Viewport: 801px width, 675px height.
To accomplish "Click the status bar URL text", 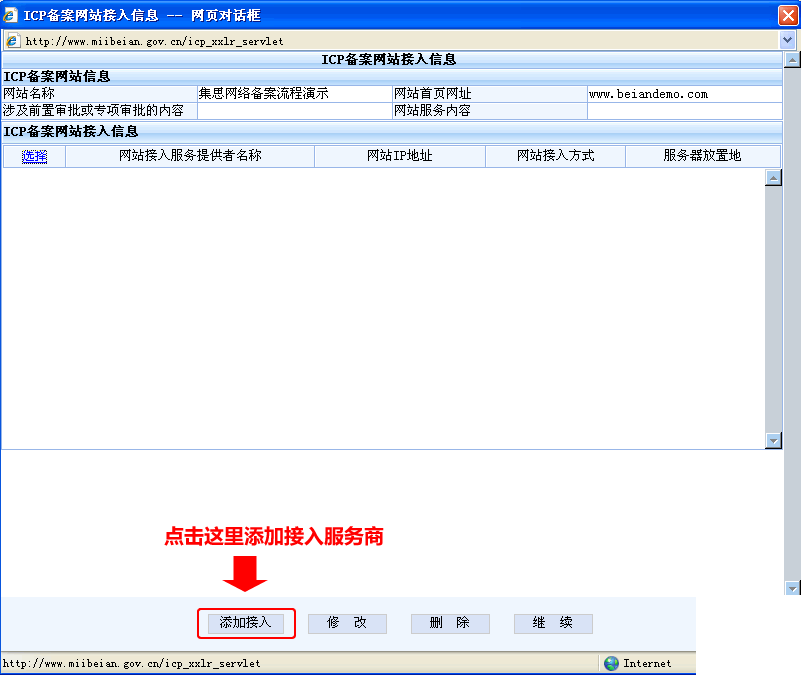I will point(132,663).
